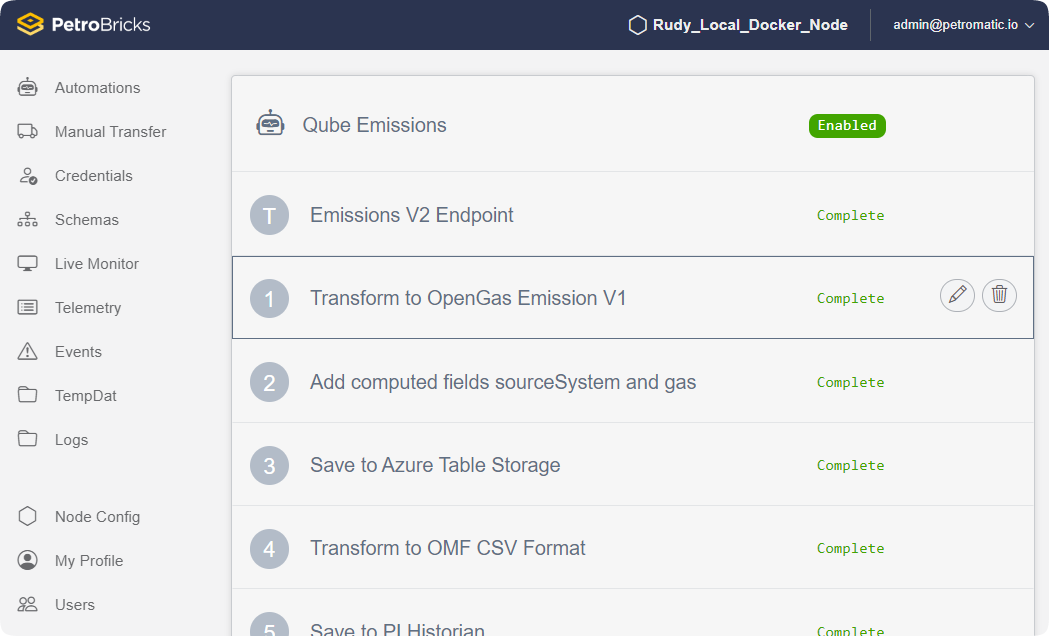Select the Qube Emissions title
The height and width of the screenshot is (636, 1049).
coord(375,125)
